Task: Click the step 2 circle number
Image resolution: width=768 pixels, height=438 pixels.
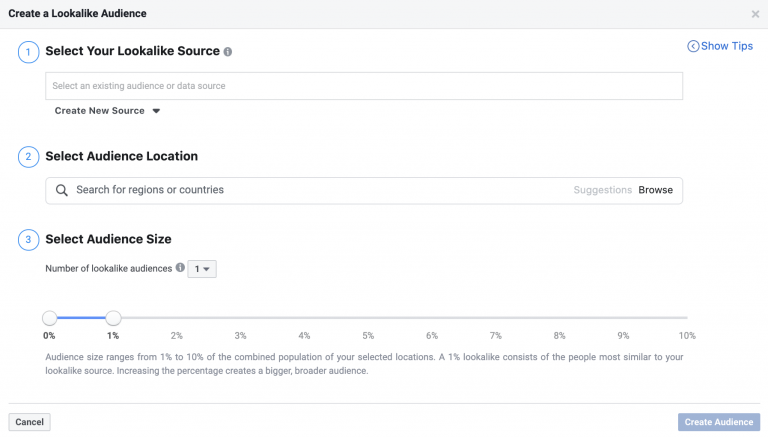Action: 28,156
